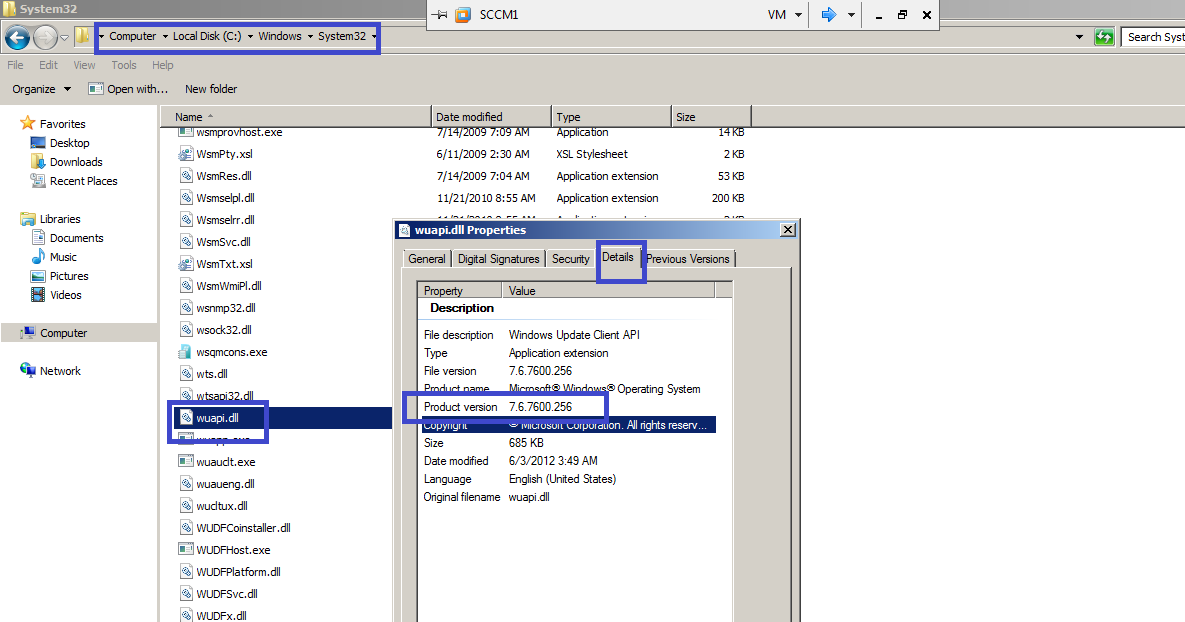Open the Help menu
Viewport: 1185px width, 622px height.
[x=162, y=65]
